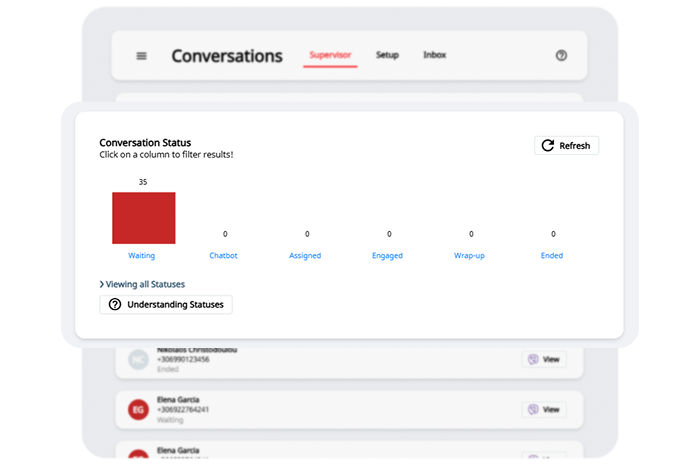View Nikolaos Christodoulou's ended conversation
The image size is (700, 464).
point(544,359)
